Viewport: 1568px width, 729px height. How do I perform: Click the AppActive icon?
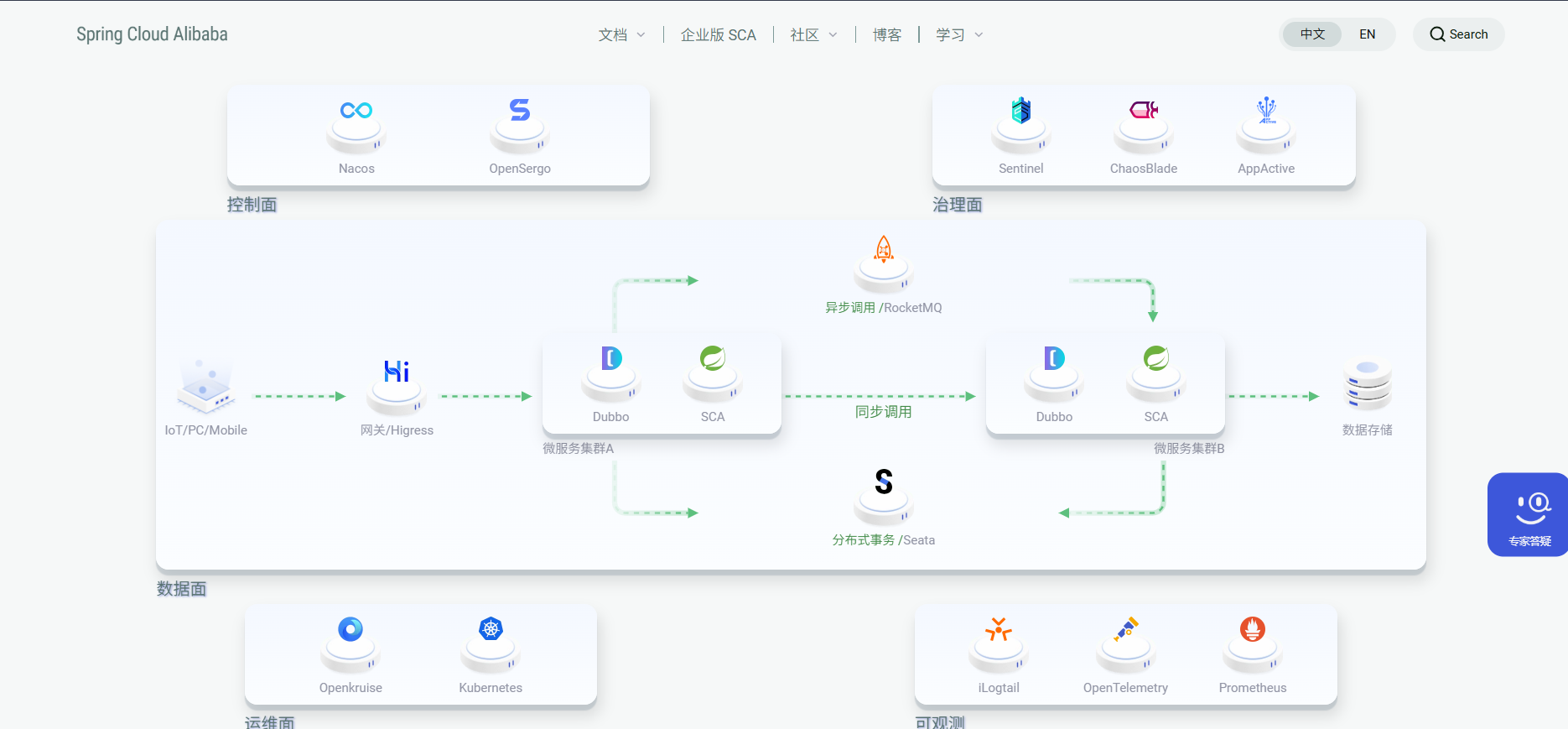(1266, 110)
